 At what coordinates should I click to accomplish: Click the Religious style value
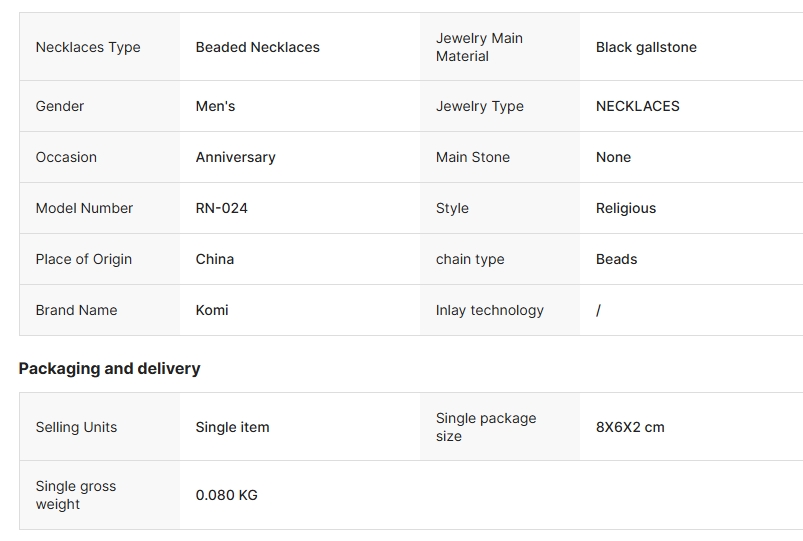coord(626,209)
